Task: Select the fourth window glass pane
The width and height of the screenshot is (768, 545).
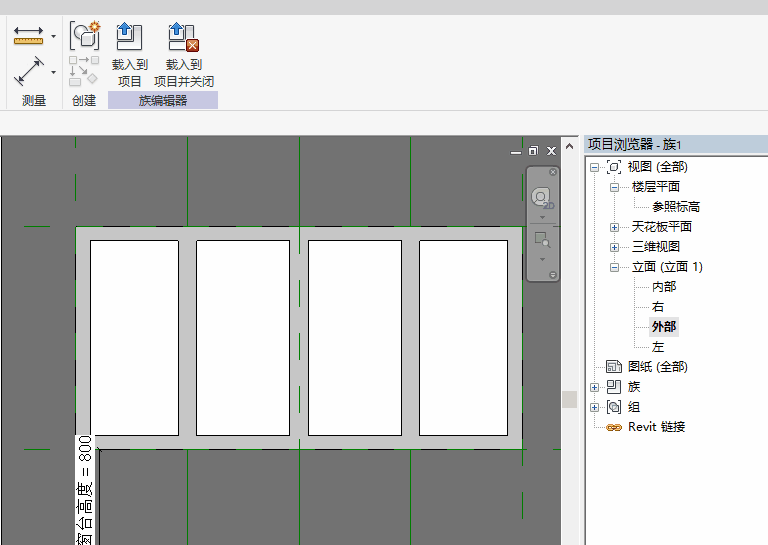Action: (463, 338)
